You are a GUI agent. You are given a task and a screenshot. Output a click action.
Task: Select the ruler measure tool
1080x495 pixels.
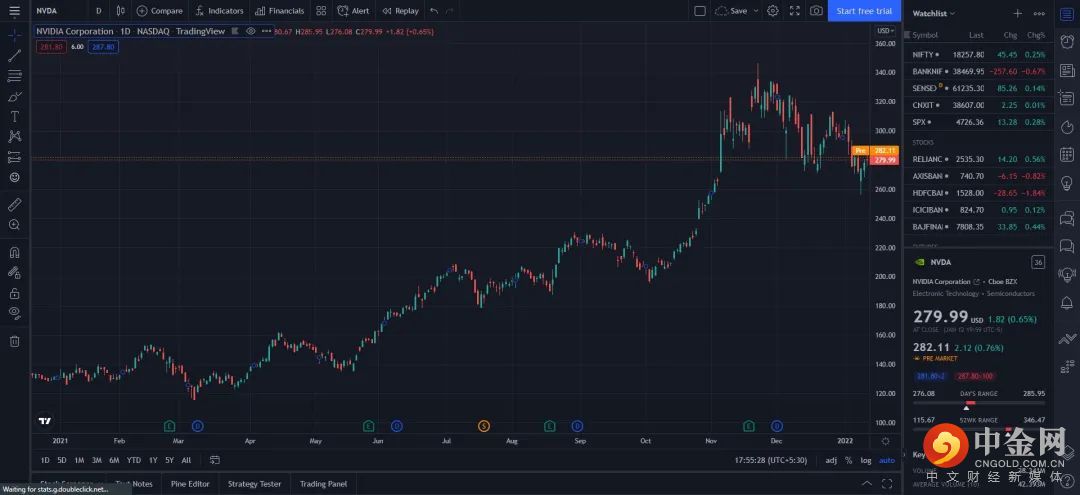[14, 204]
